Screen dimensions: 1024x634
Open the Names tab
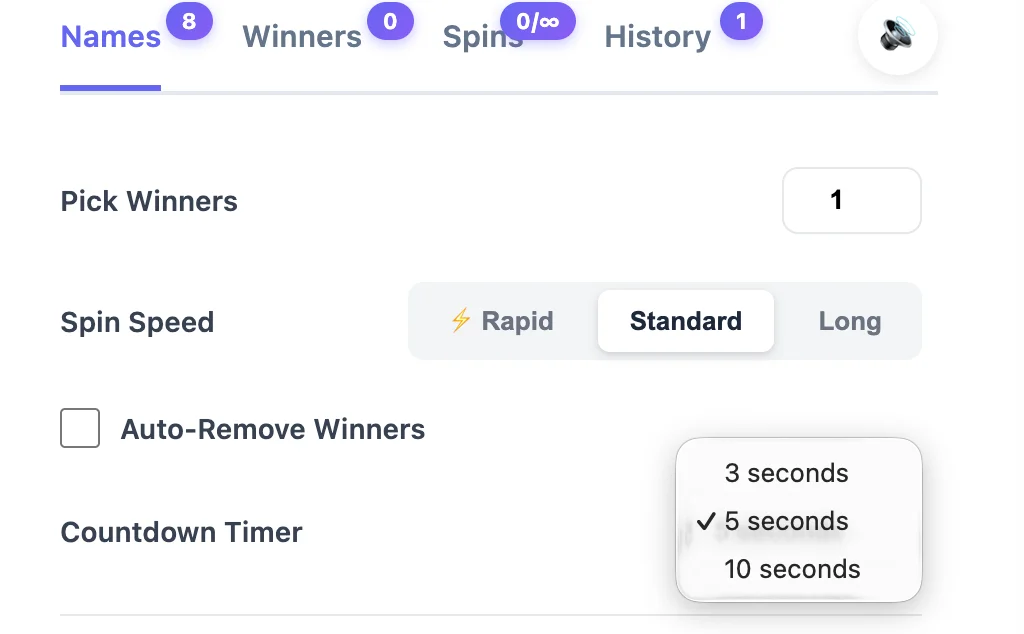pyautogui.click(x=110, y=36)
